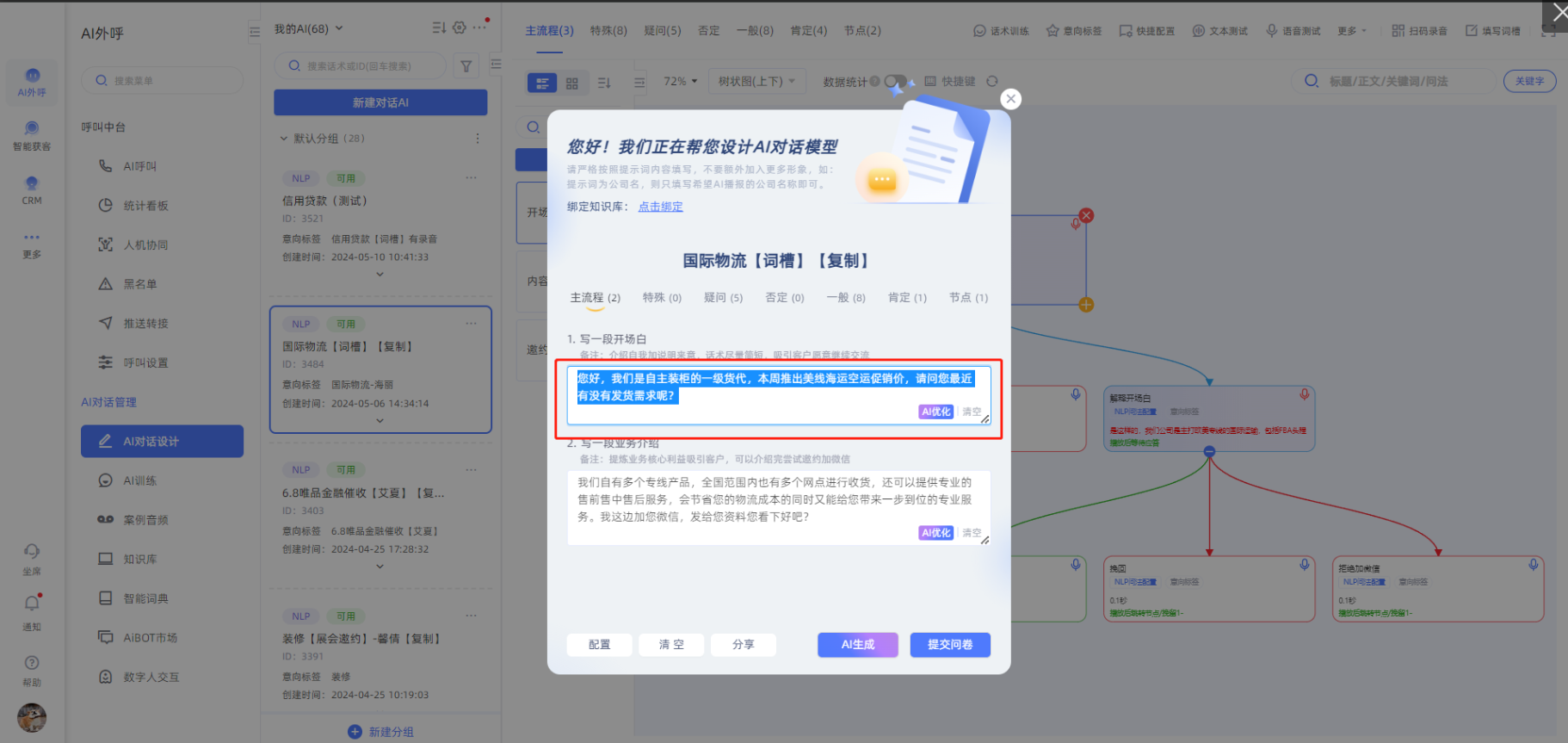Toggle the 数据统计 switch

point(894,82)
